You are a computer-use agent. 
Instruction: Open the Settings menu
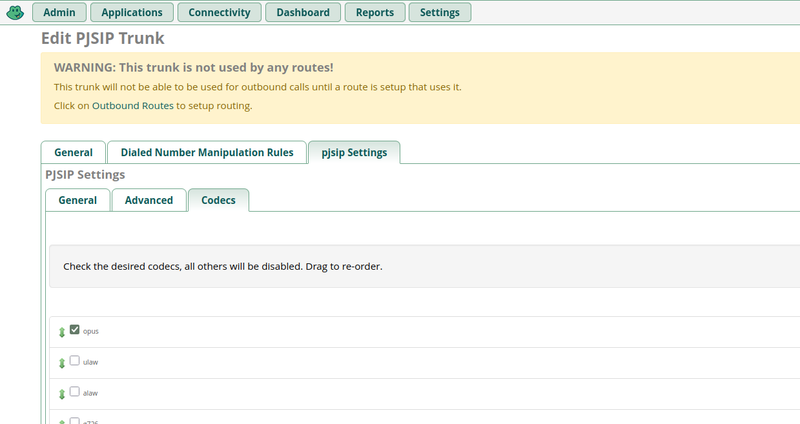click(x=441, y=13)
